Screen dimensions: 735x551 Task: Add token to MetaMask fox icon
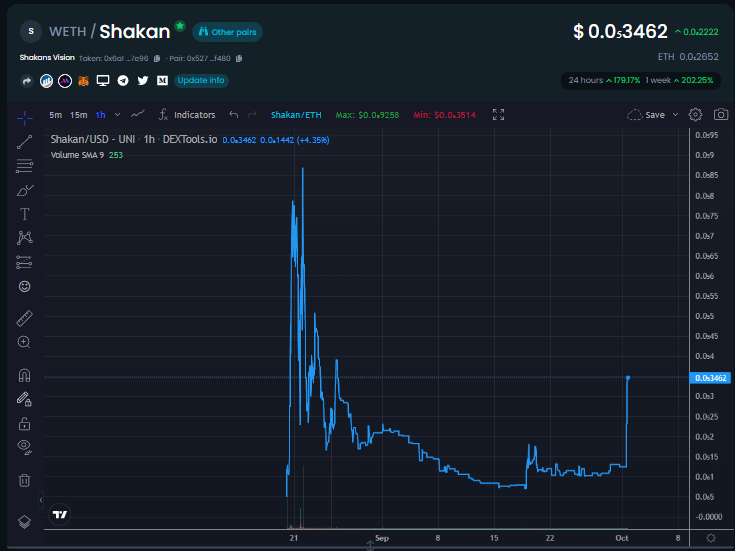click(x=83, y=81)
